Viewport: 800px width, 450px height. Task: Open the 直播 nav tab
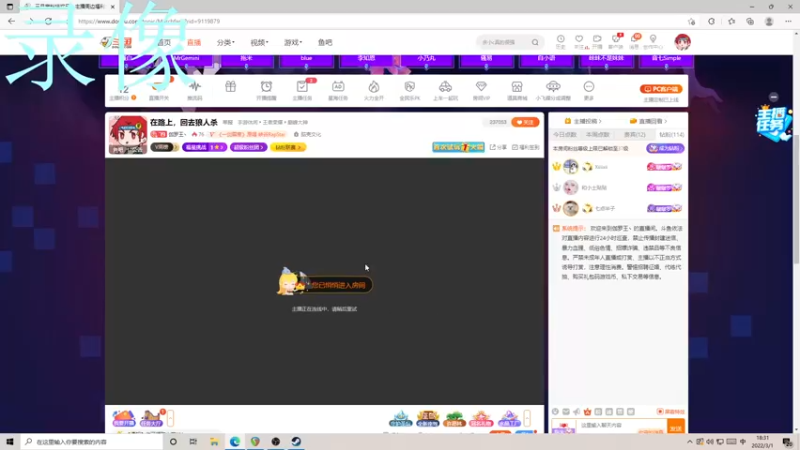[x=194, y=42]
